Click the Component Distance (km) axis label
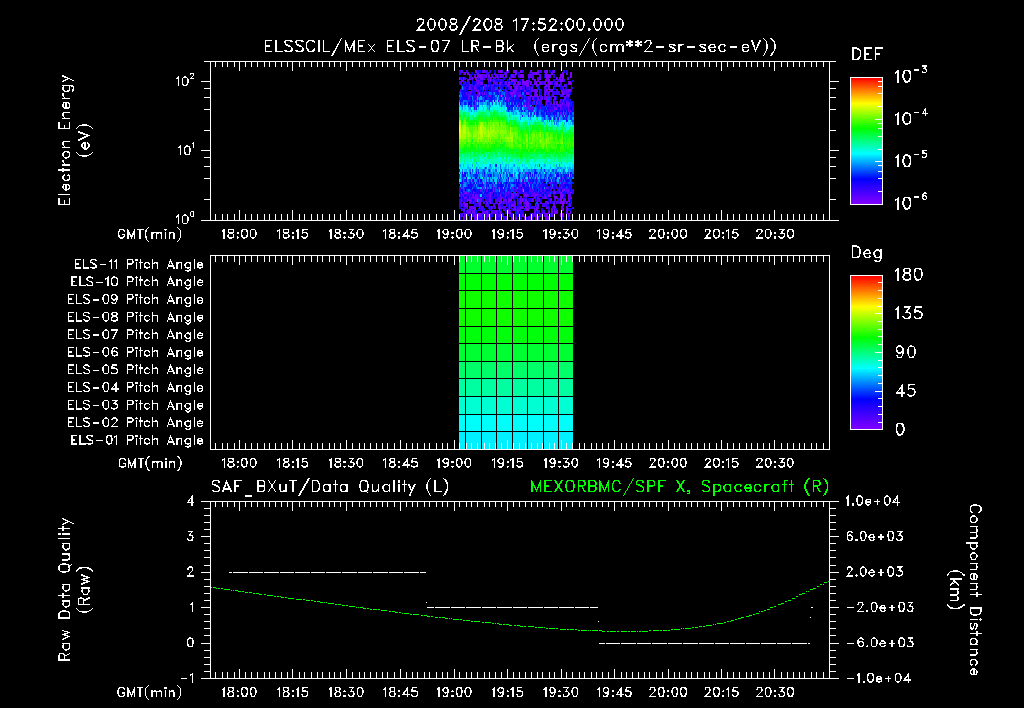Screen dimensions: 1024x708 [x=965, y=590]
